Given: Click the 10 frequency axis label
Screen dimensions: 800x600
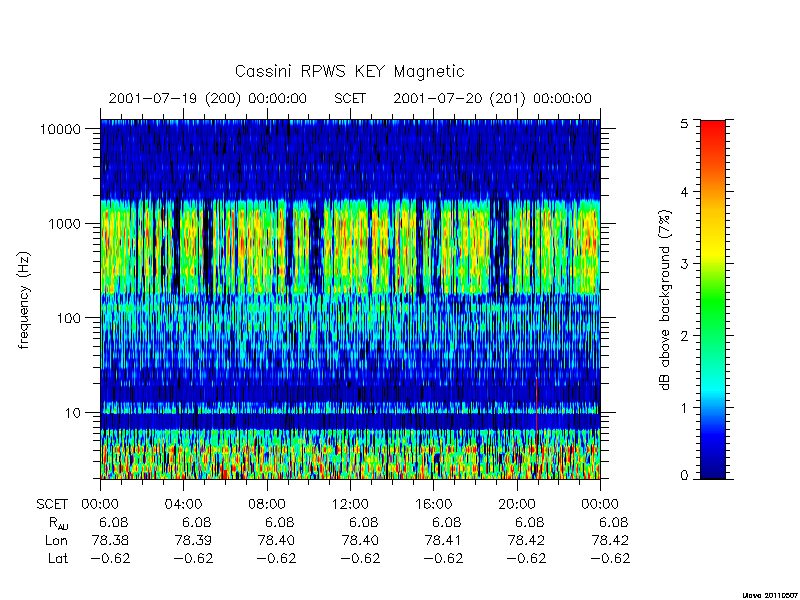Looking at the screenshot, I should pyautogui.click(x=73, y=412).
